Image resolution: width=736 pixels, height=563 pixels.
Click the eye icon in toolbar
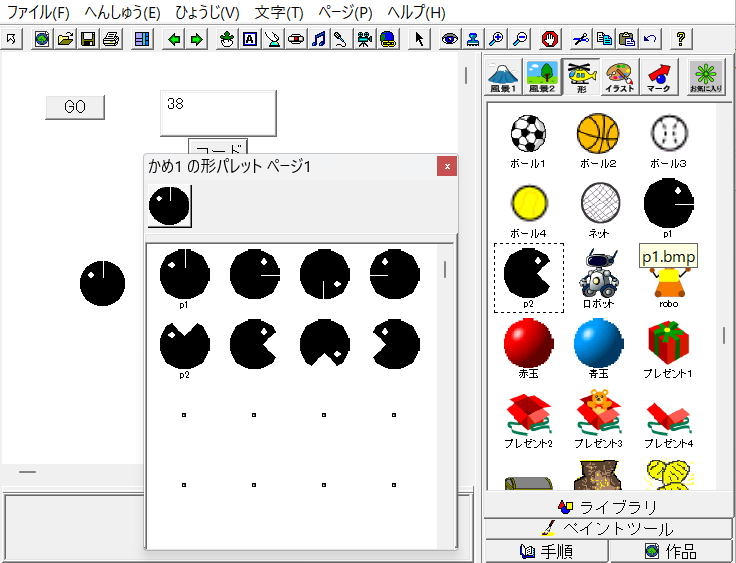tap(450, 39)
